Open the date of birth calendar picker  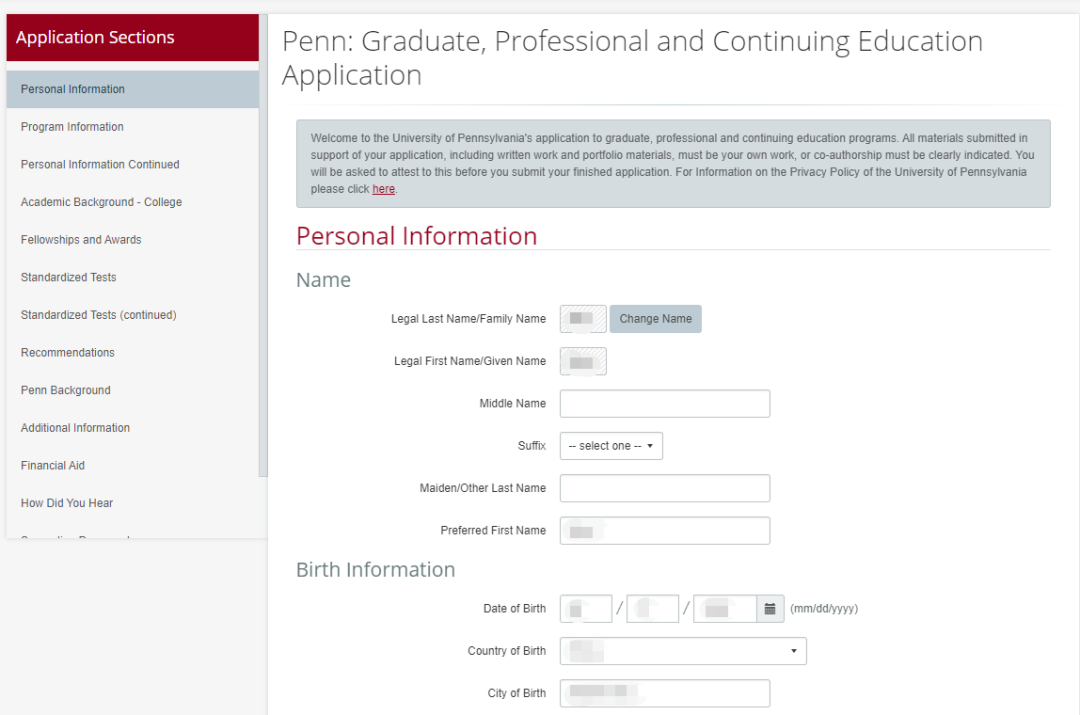coord(770,608)
